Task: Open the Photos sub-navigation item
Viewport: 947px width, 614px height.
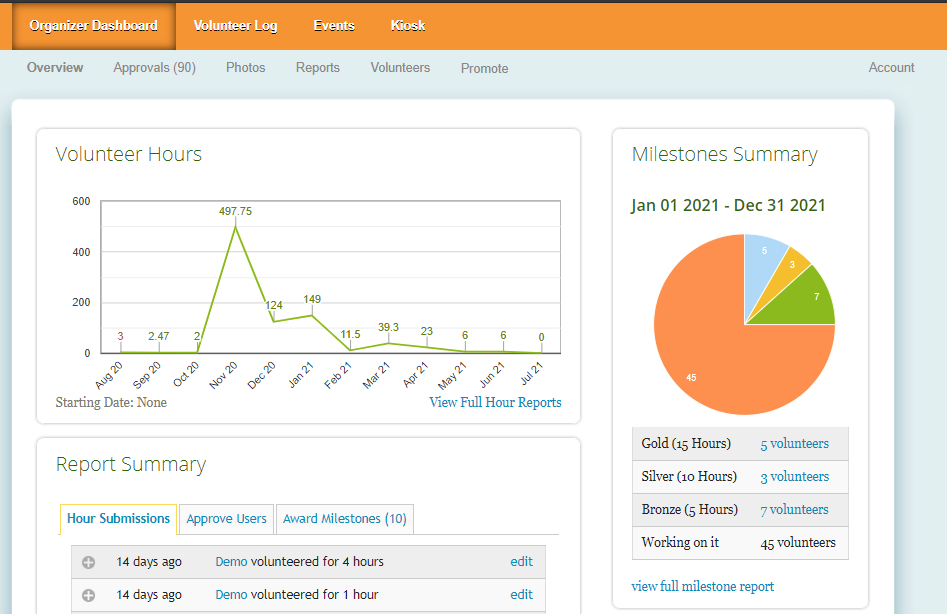Action: coord(246,68)
